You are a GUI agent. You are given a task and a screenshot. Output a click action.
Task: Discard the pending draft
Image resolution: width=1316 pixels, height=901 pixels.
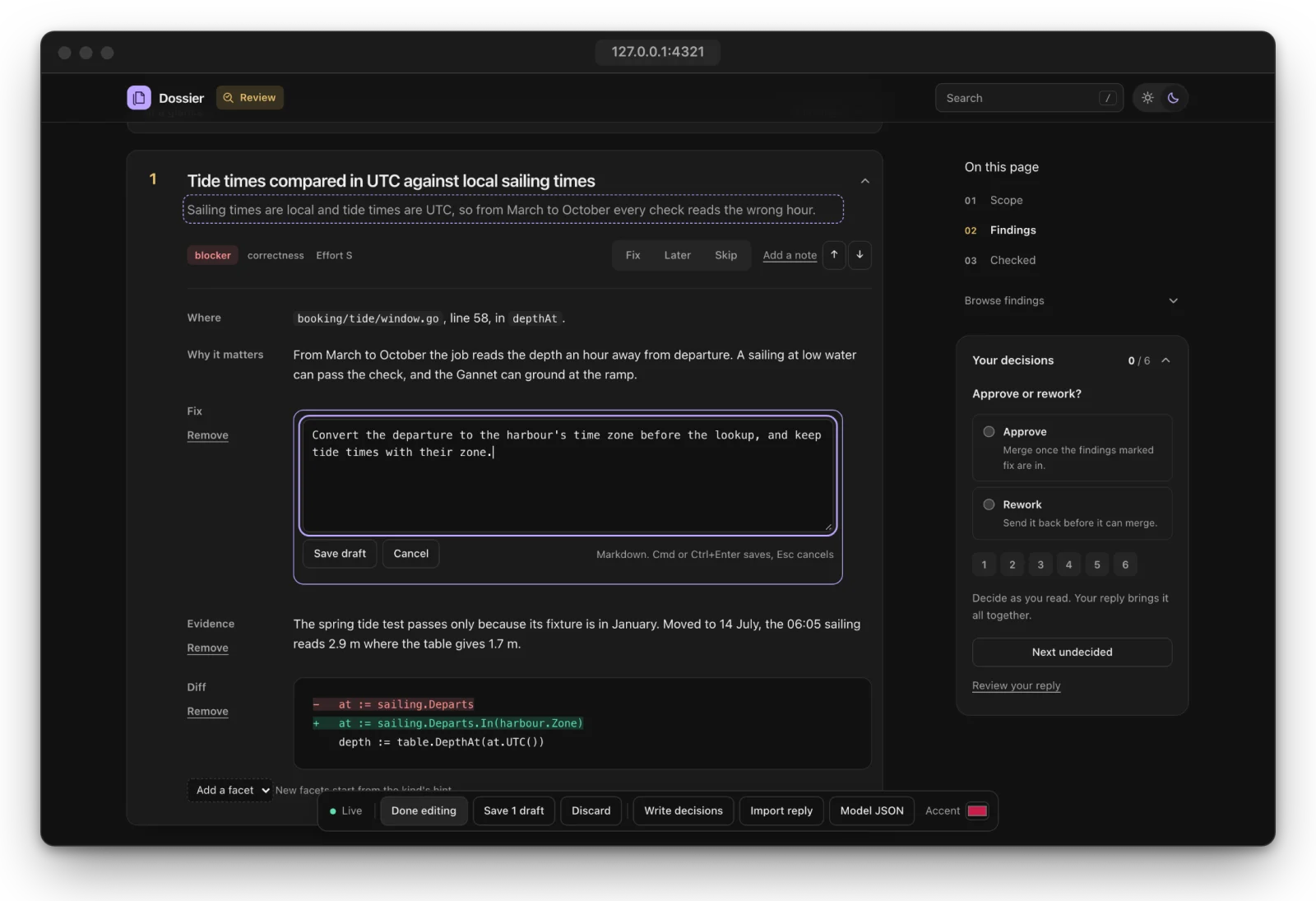tap(591, 810)
